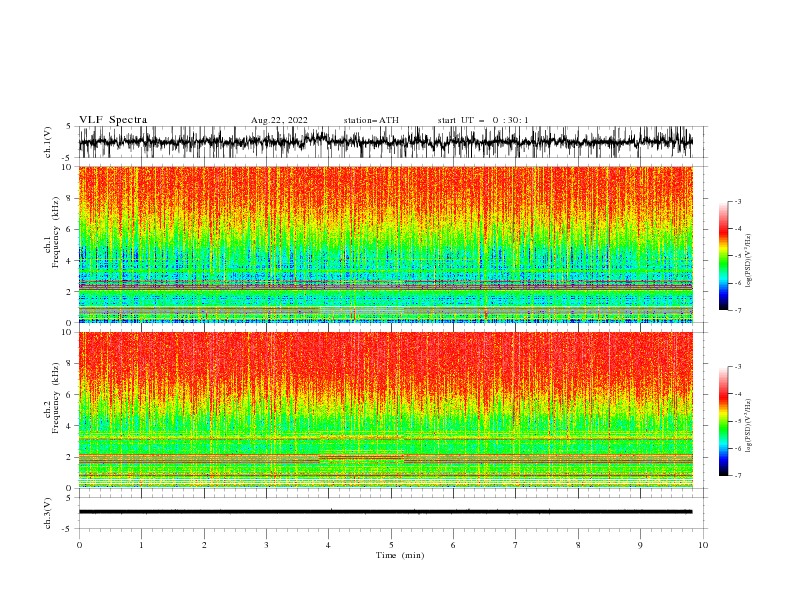The width and height of the screenshot is (792, 612).
Task: Click the "0" tick label on time axis
Action: 79,545
